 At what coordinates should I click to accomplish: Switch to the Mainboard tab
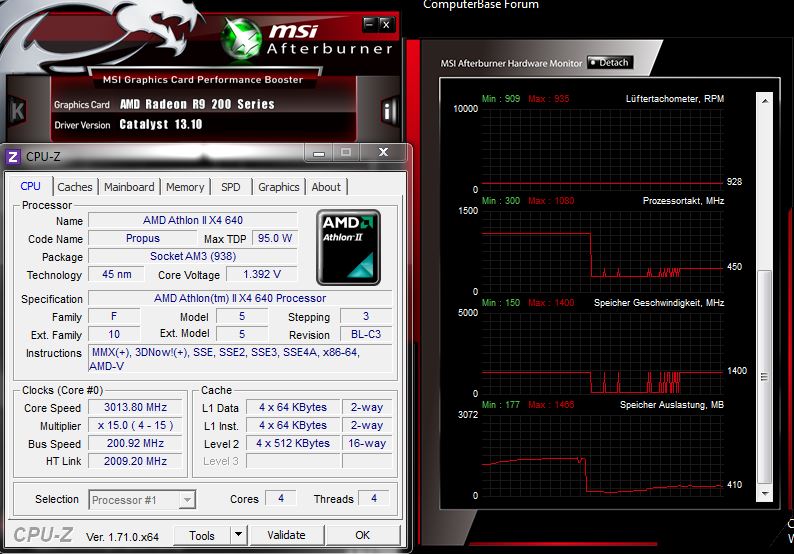coord(129,187)
